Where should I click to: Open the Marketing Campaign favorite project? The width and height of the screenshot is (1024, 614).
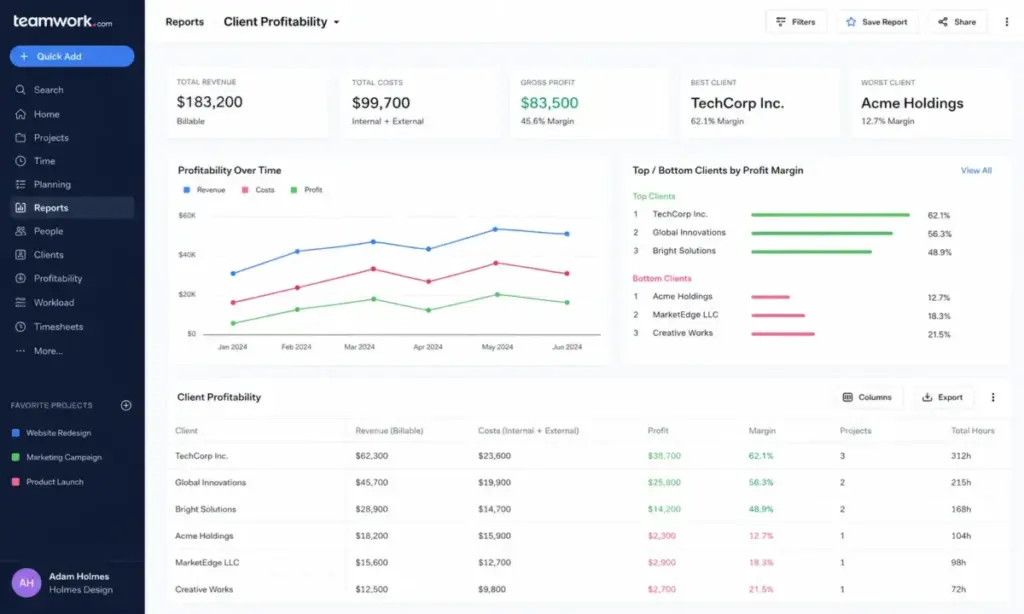point(63,457)
